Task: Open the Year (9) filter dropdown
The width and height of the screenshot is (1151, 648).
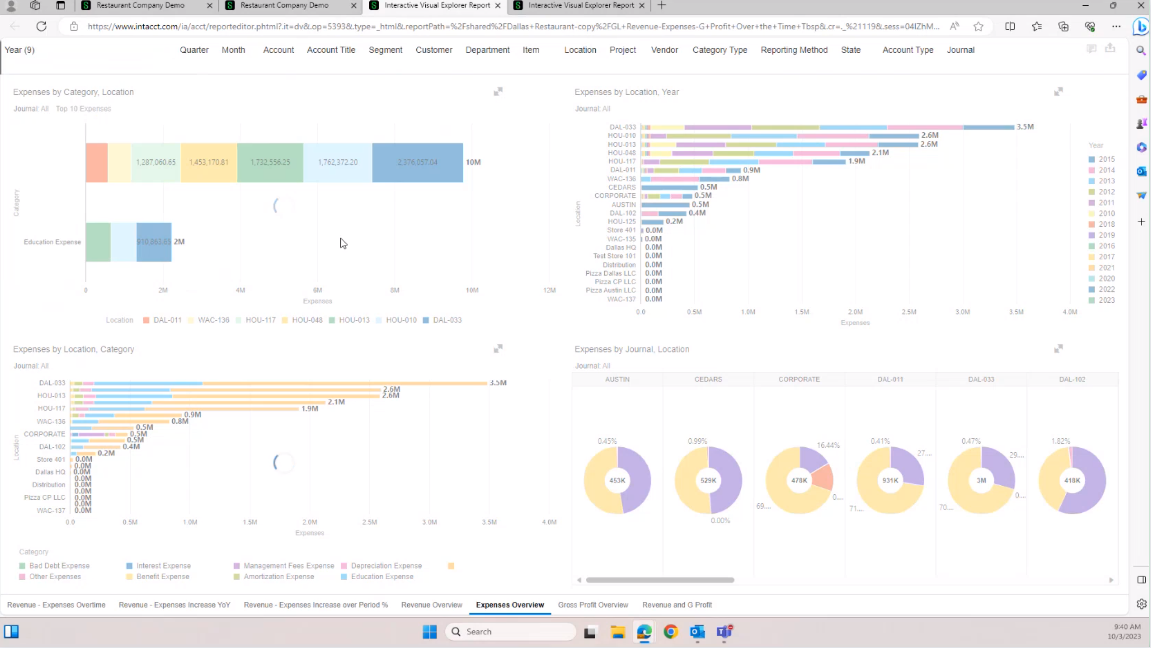Action: (20, 49)
